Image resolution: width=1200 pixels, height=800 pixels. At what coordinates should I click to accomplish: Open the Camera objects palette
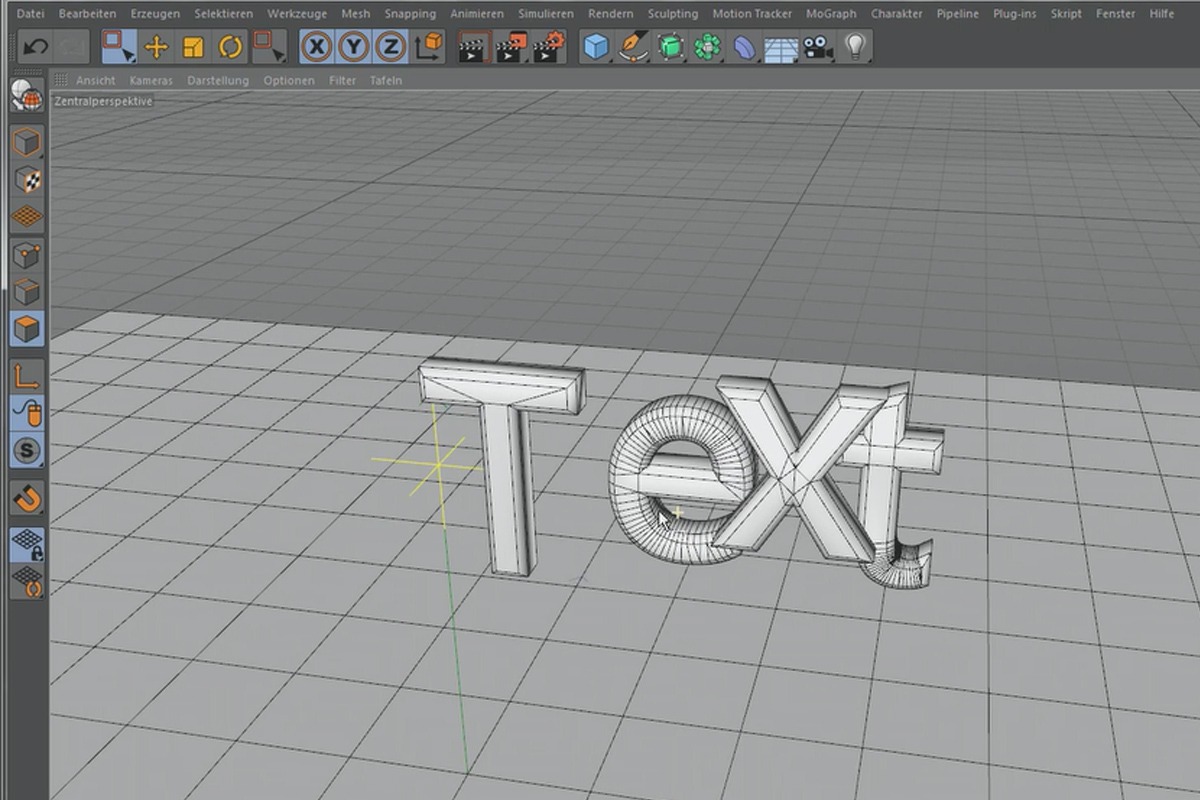coord(819,46)
